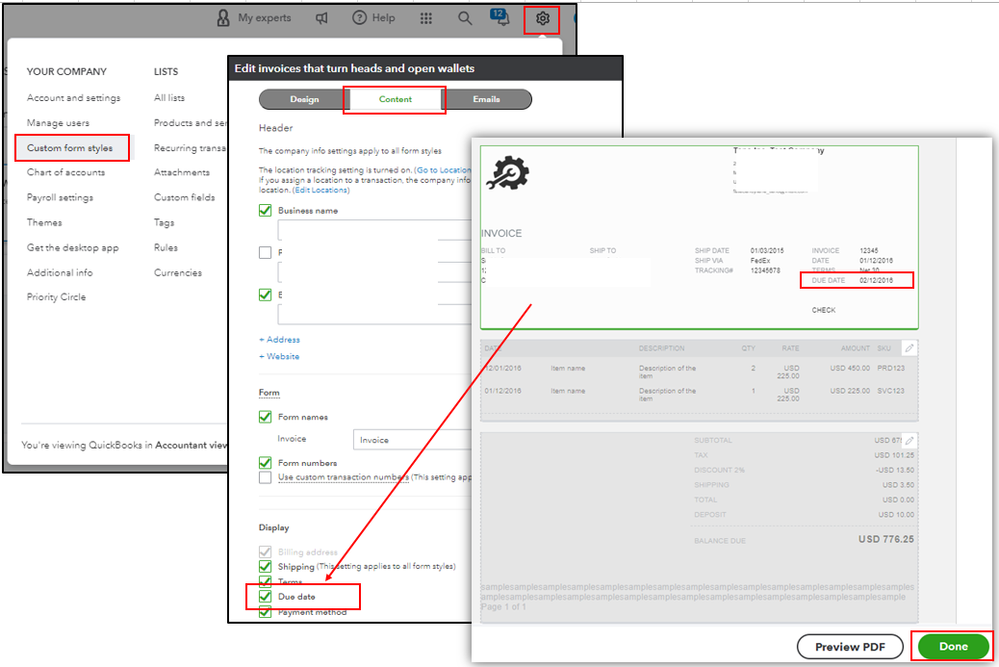Click Preview PDF button
Screen dimensions: 999x667
[850, 647]
